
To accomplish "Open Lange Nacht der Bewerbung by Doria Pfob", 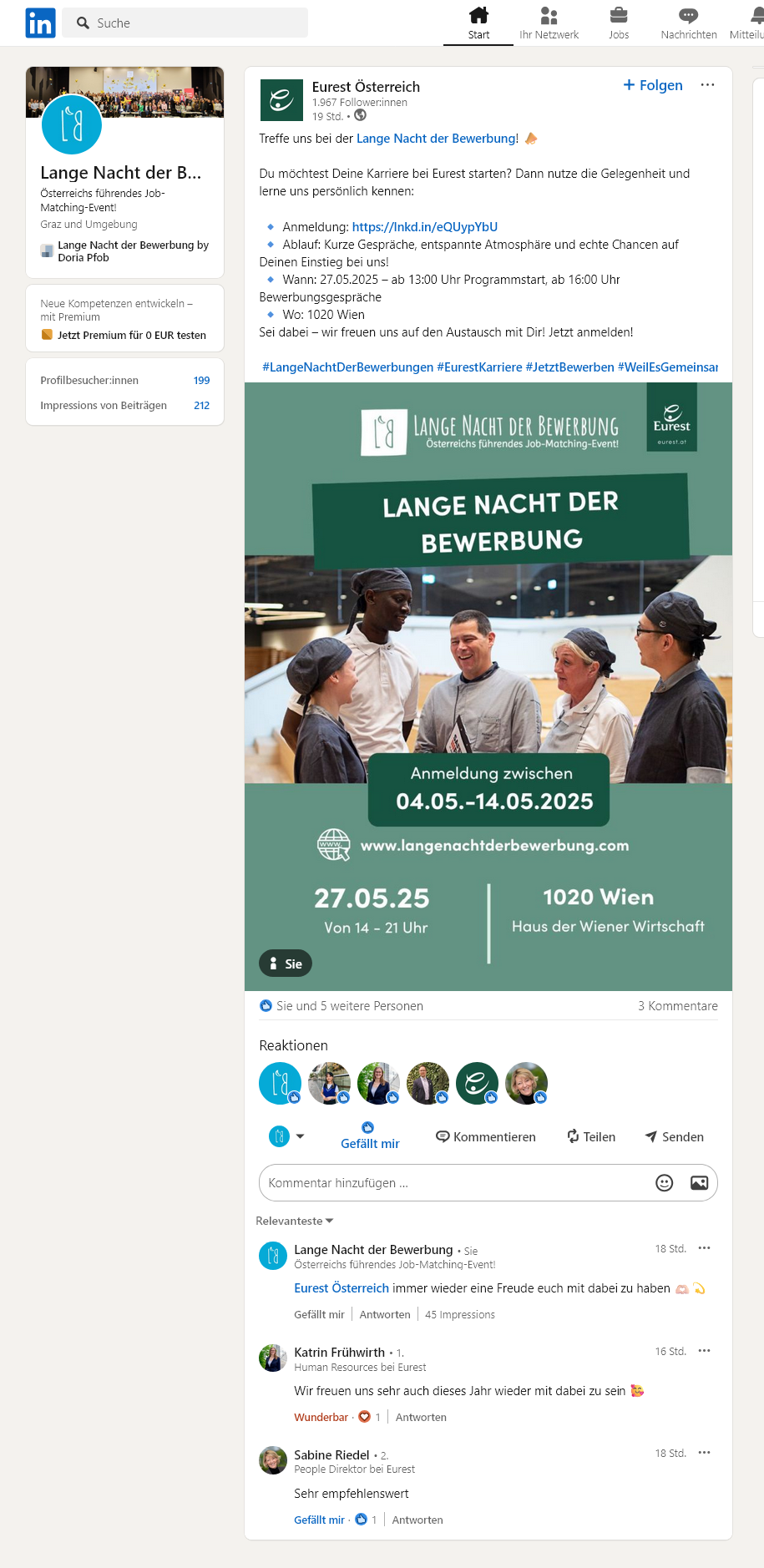I will click(x=125, y=251).
